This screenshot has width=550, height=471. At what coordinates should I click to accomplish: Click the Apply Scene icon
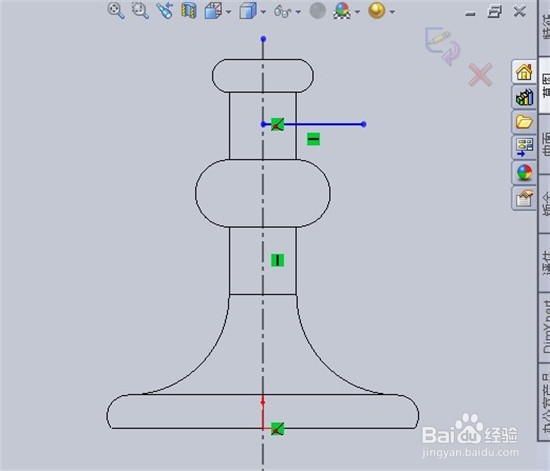pos(342,11)
